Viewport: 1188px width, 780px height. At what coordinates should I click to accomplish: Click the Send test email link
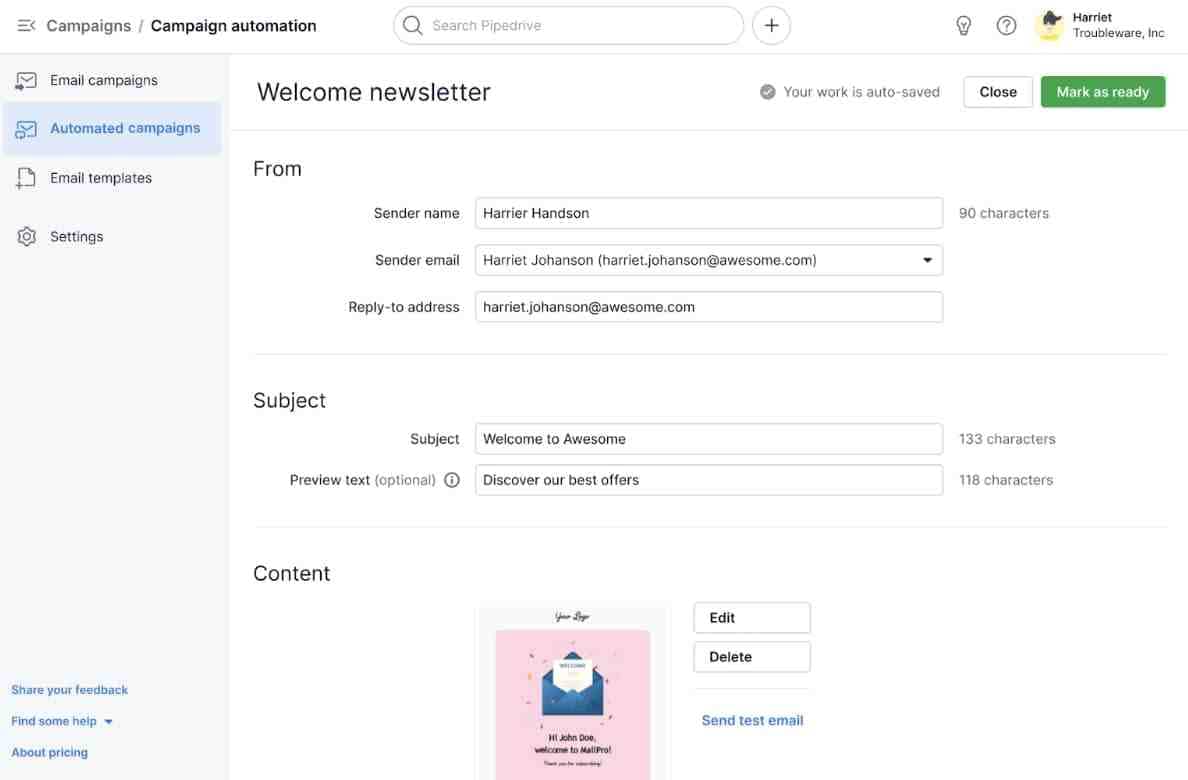click(751, 720)
